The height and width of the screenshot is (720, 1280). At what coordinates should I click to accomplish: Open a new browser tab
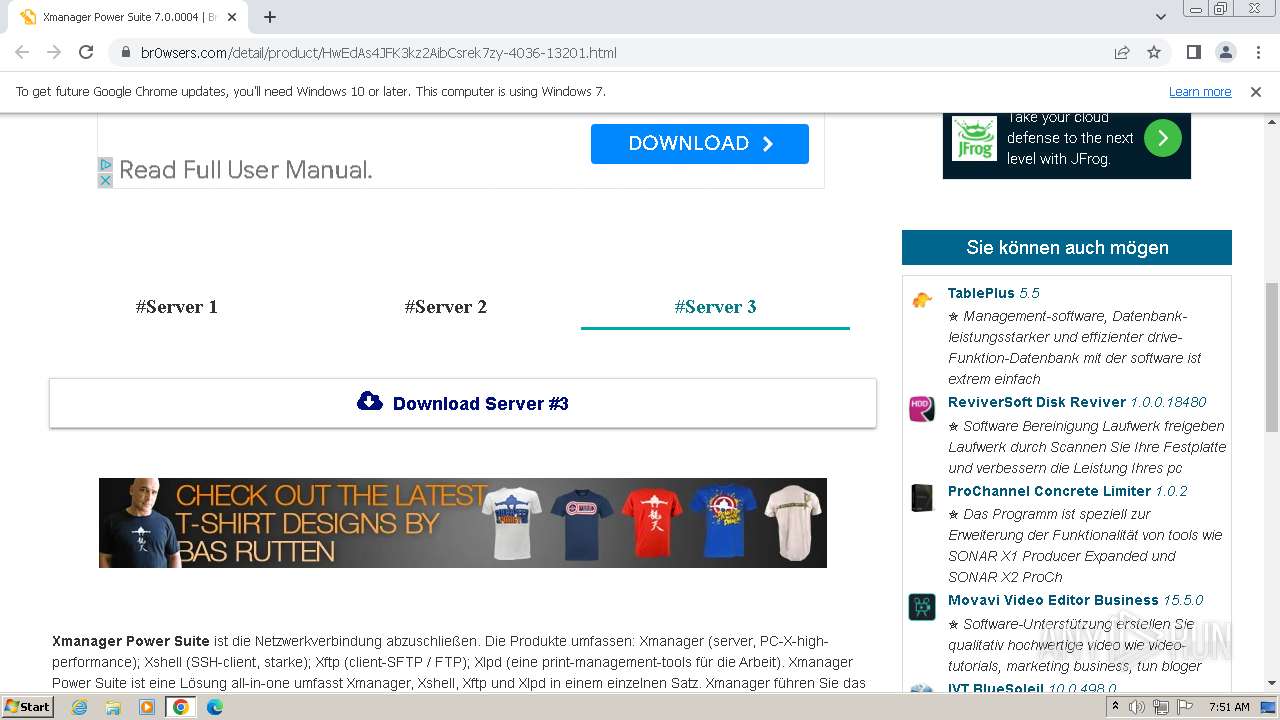270,17
